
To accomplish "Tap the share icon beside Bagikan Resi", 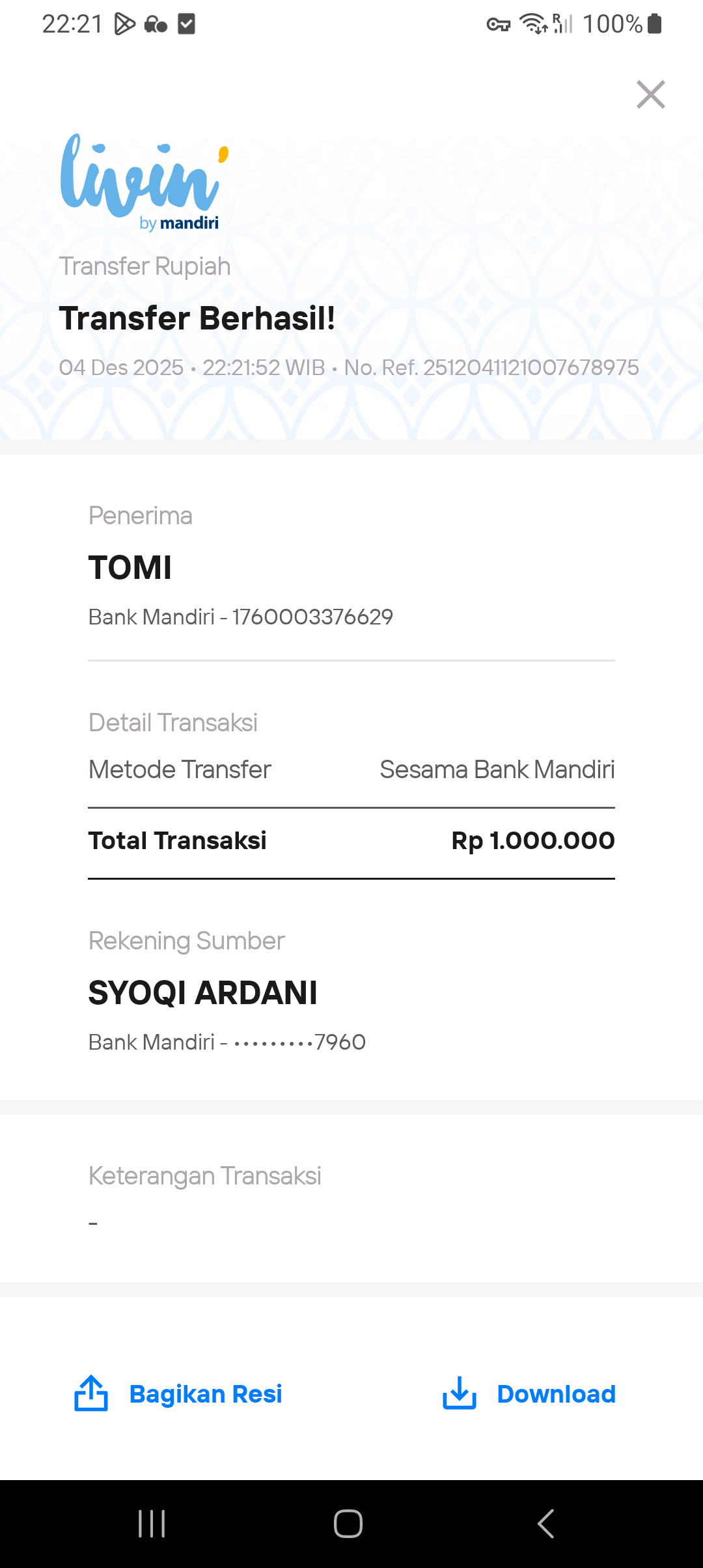I will [91, 1393].
